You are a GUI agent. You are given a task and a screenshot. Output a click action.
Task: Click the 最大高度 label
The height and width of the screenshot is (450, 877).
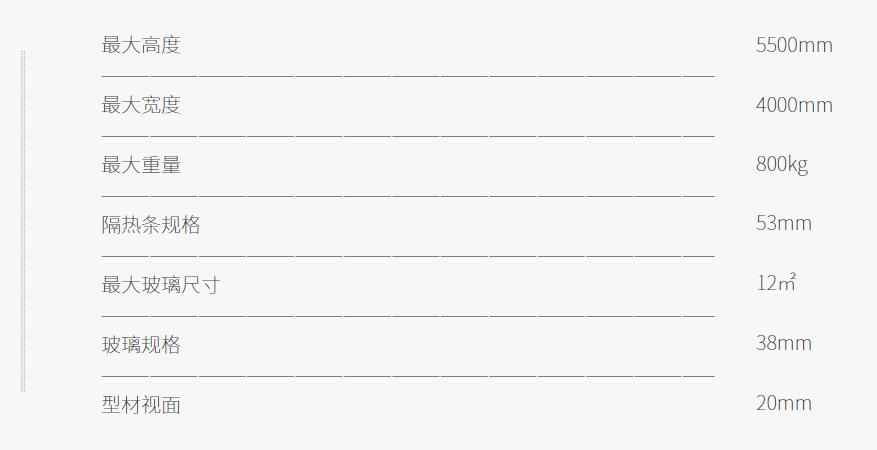pyautogui.click(x=141, y=45)
